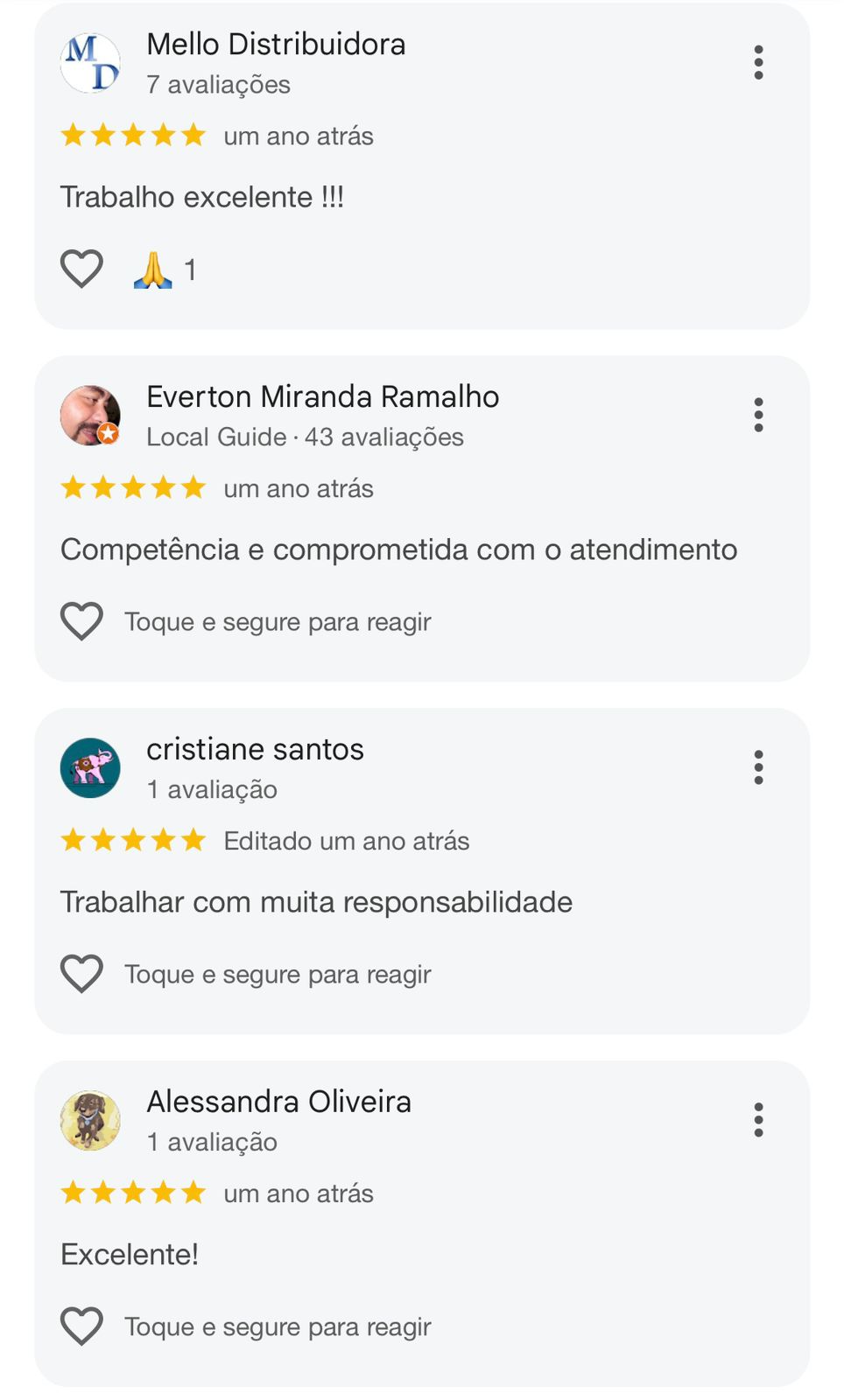Viewport: 844px width, 1400px height.
Task: Tap the praying hands reaction emoji
Action: pos(153,269)
